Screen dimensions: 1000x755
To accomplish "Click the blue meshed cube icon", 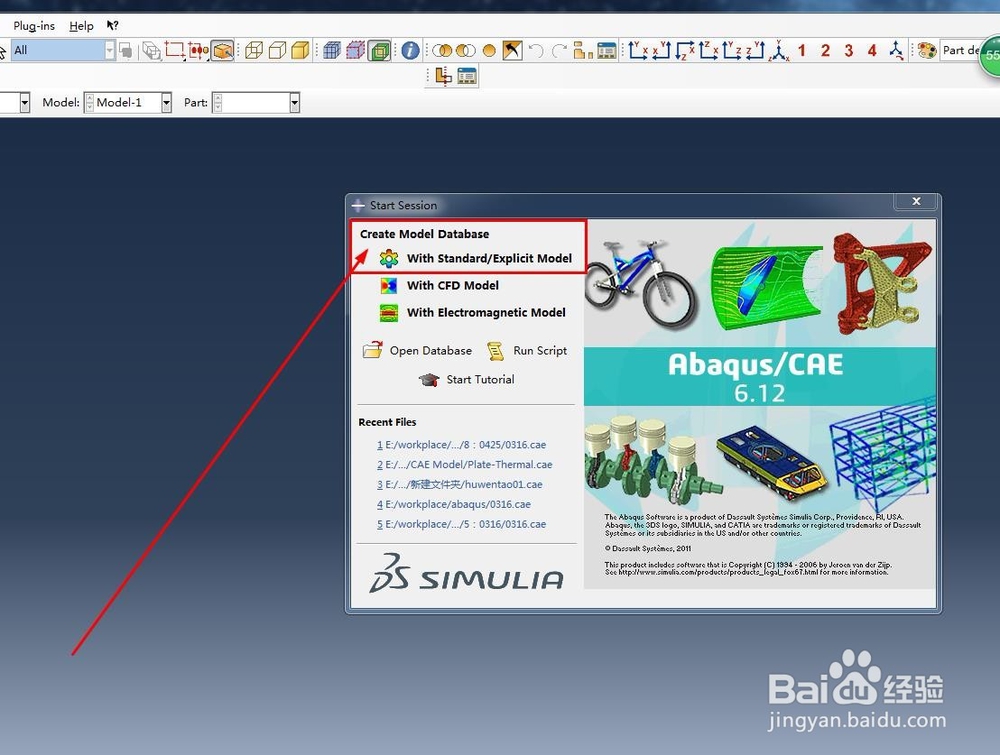I will coord(332,50).
